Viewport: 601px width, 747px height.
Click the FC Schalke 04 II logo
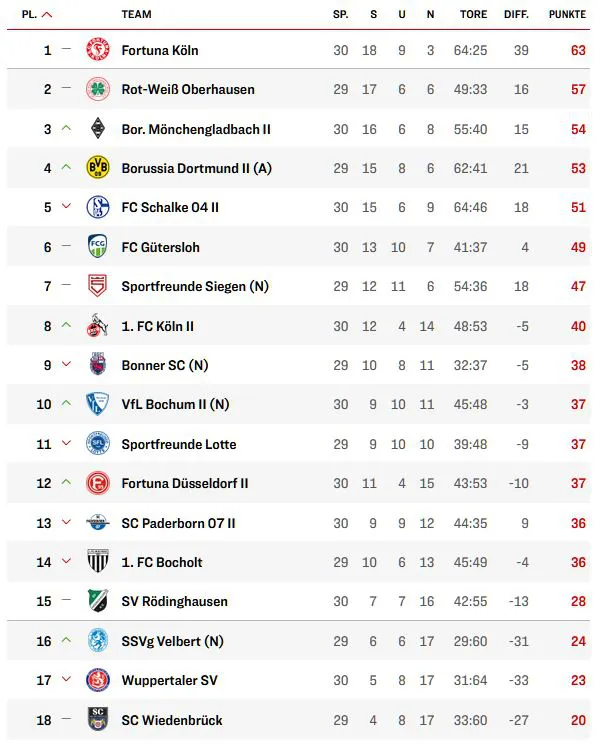pyautogui.click(x=97, y=207)
